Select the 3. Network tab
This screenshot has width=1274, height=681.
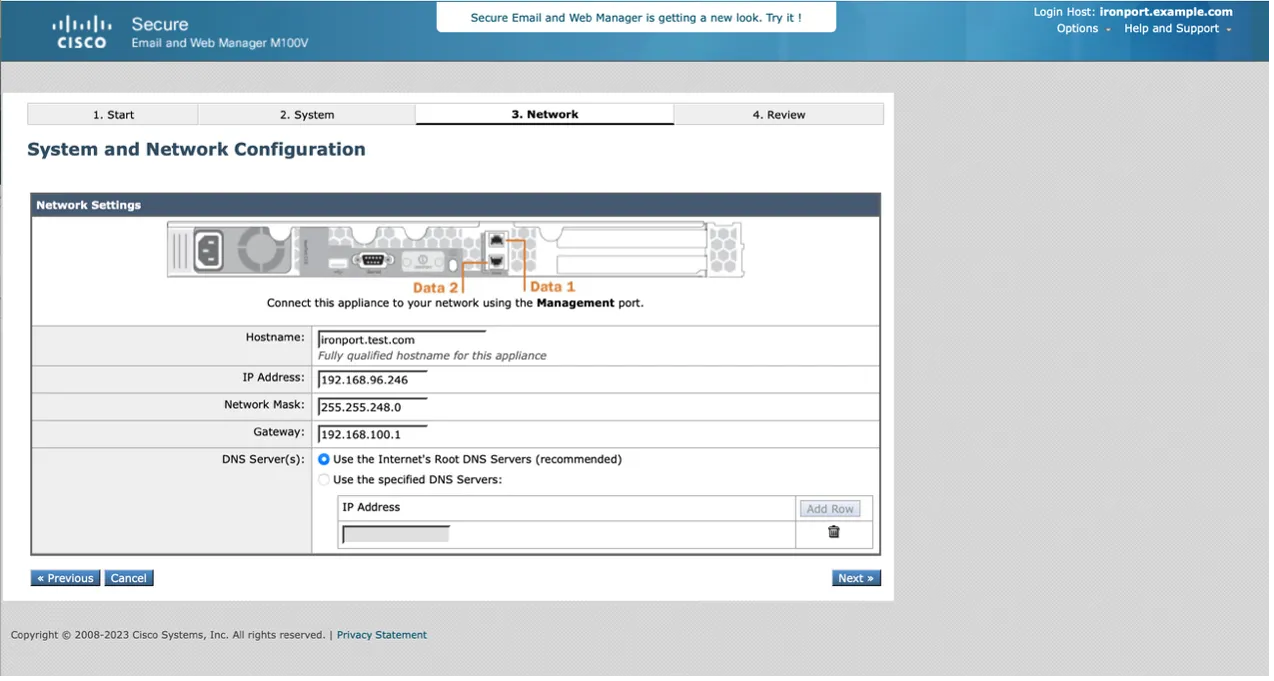point(544,115)
